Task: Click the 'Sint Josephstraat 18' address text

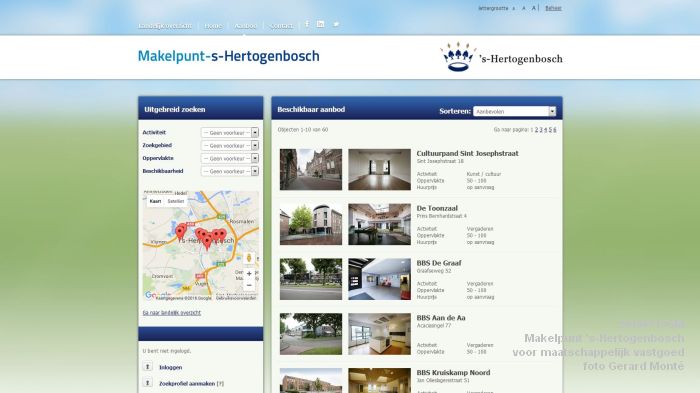Action: click(440, 161)
